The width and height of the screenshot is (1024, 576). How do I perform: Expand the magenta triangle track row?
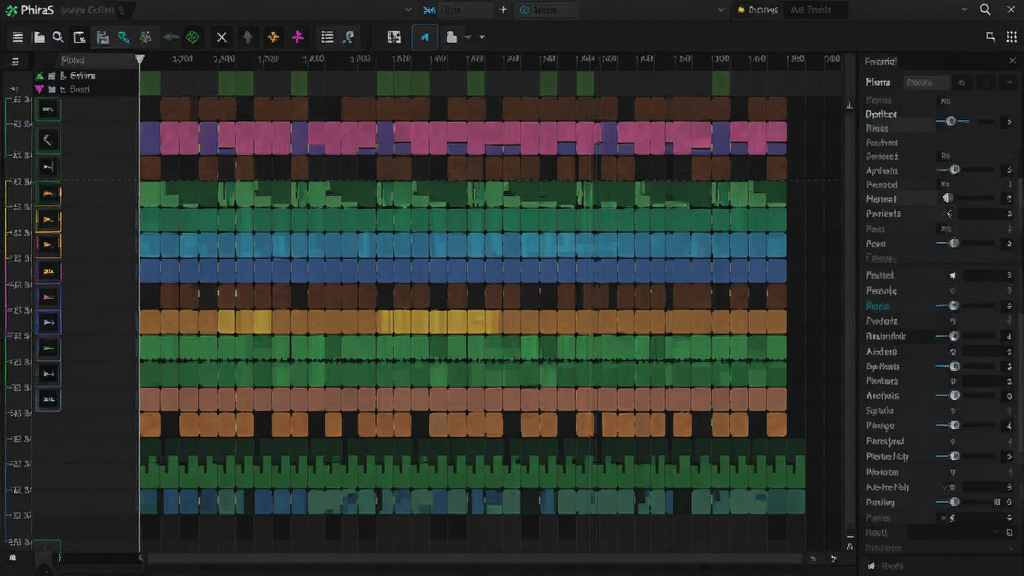coord(39,89)
